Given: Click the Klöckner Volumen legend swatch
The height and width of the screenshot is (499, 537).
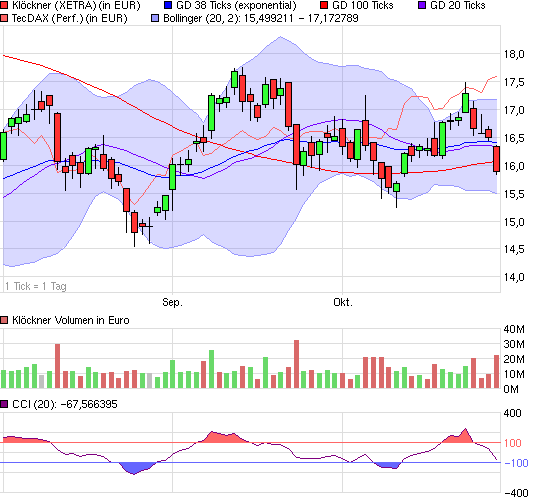Looking at the screenshot, I should 4,320.
